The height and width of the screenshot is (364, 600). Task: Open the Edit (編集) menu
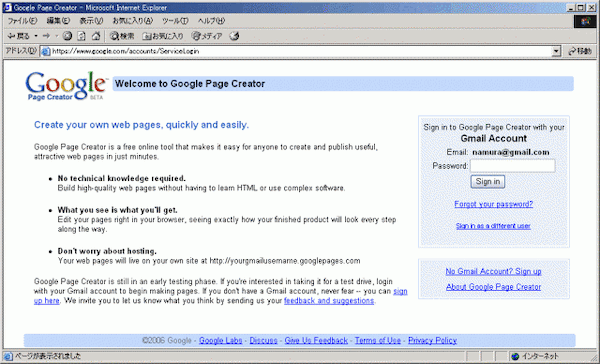pyautogui.click(x=58, y=21)
